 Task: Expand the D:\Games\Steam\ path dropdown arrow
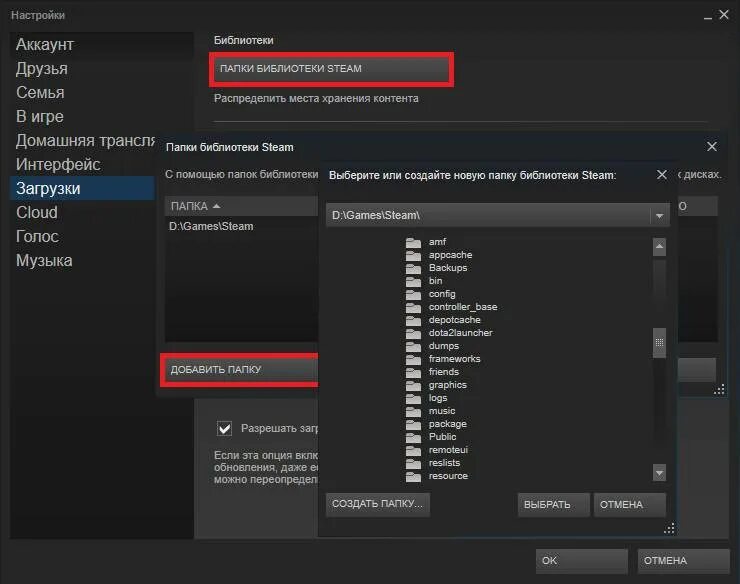click(x=659, y=216)
